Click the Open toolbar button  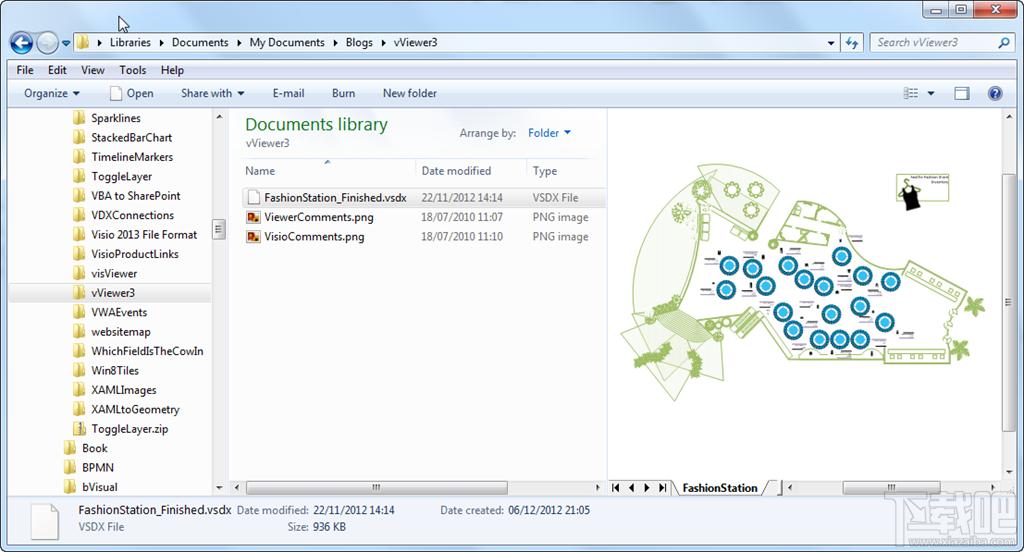pyautogui.click(x=132, y=93)
